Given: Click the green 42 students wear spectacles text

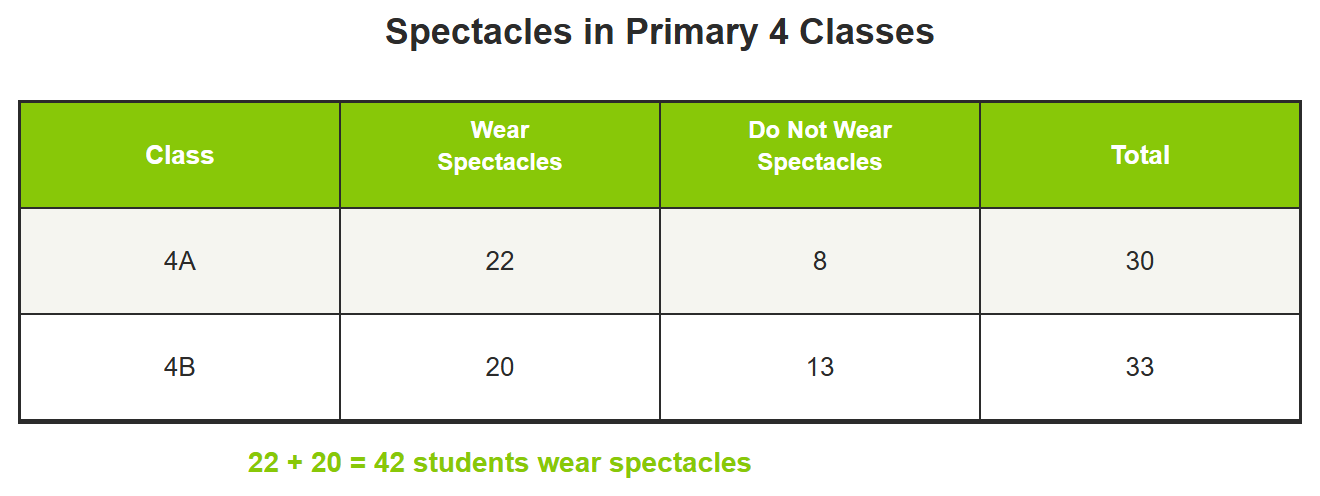Looking at the screenshot, I should click(x=500, y=463).
